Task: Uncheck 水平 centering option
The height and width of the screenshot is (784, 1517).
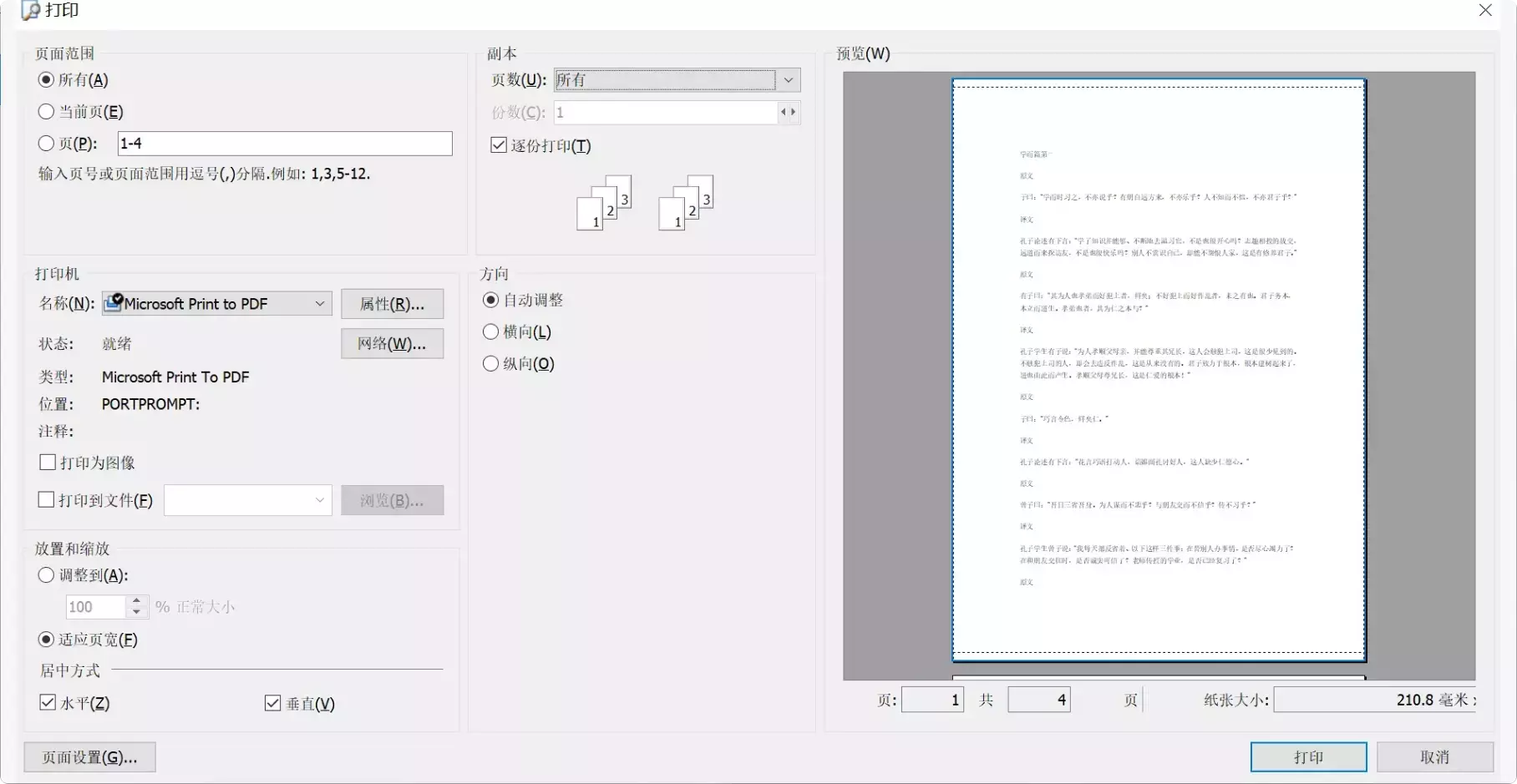Action: [x=47, y=701]
